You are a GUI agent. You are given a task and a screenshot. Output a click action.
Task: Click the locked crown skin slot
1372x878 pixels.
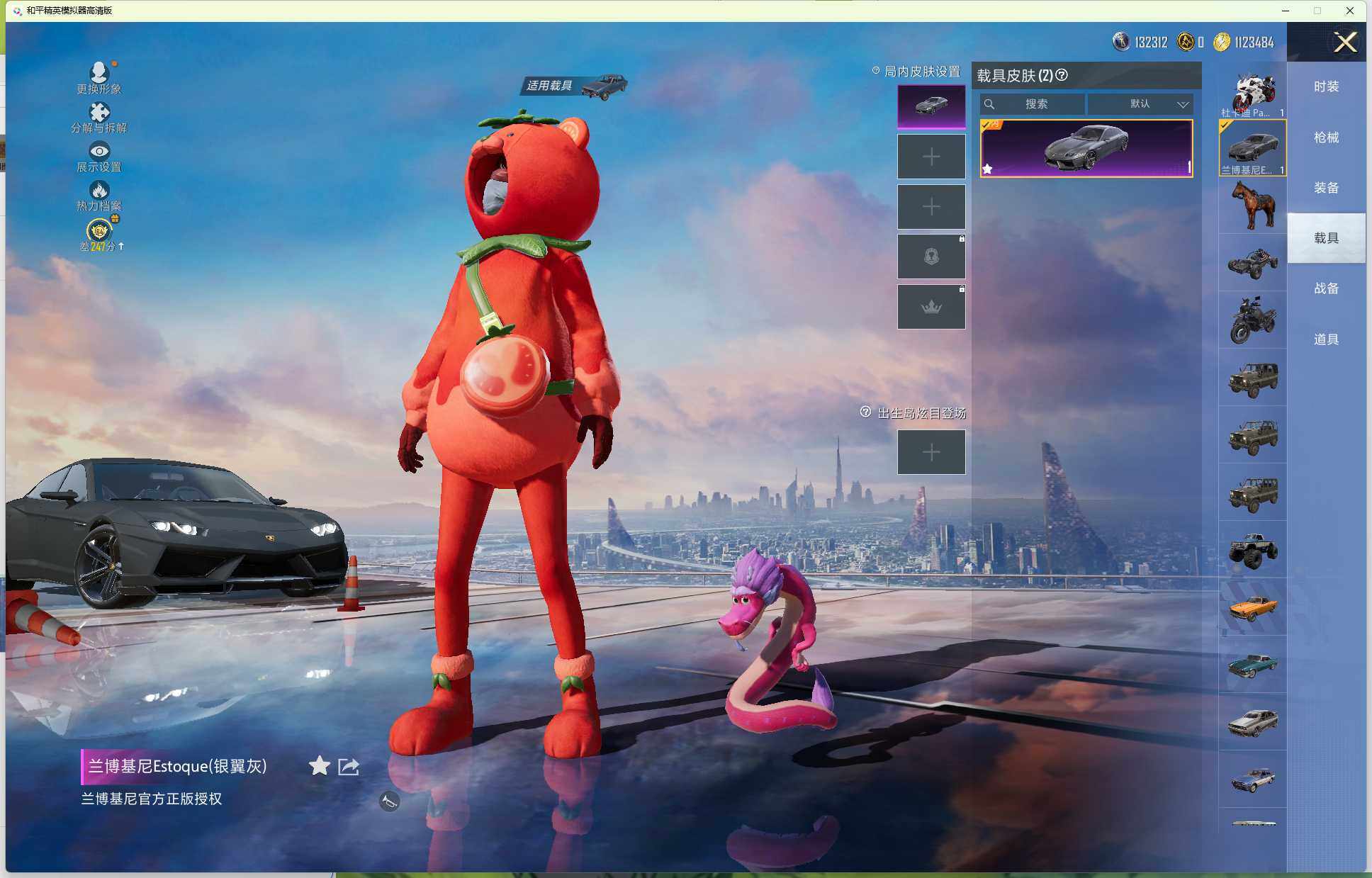tap(931, 307)
